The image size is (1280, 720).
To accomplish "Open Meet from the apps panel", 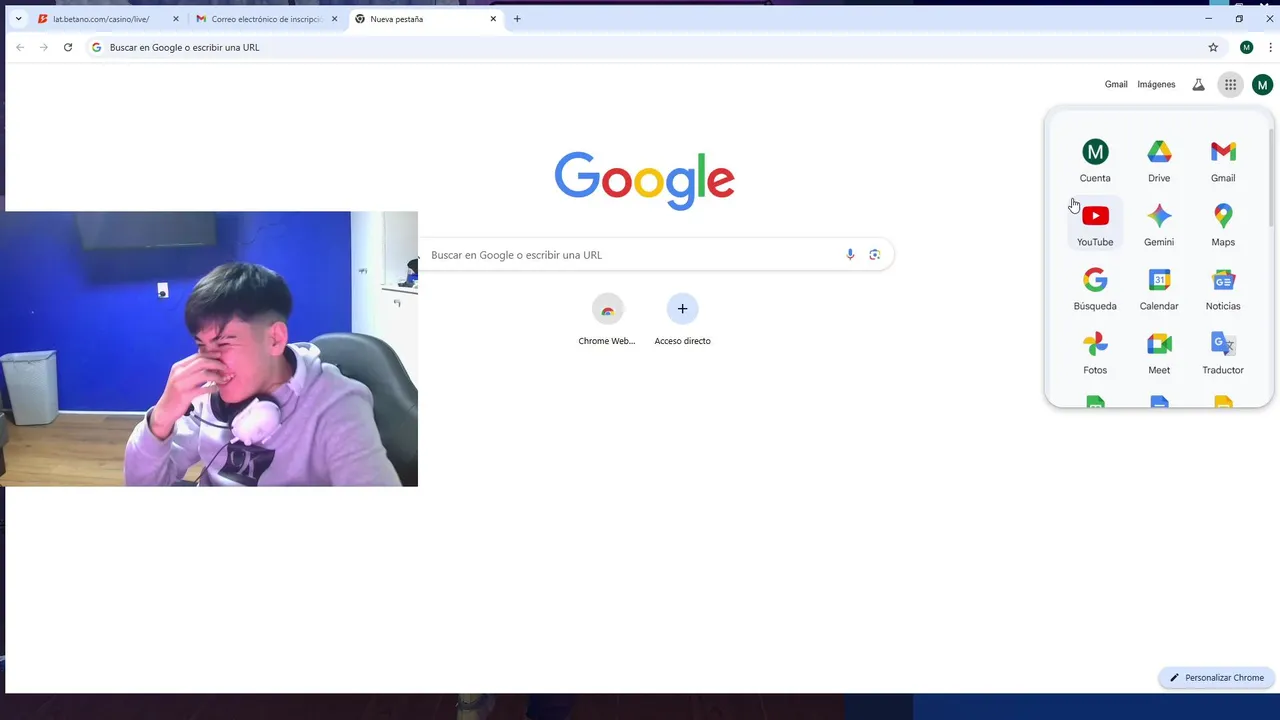I will (x=1159, y=352).
